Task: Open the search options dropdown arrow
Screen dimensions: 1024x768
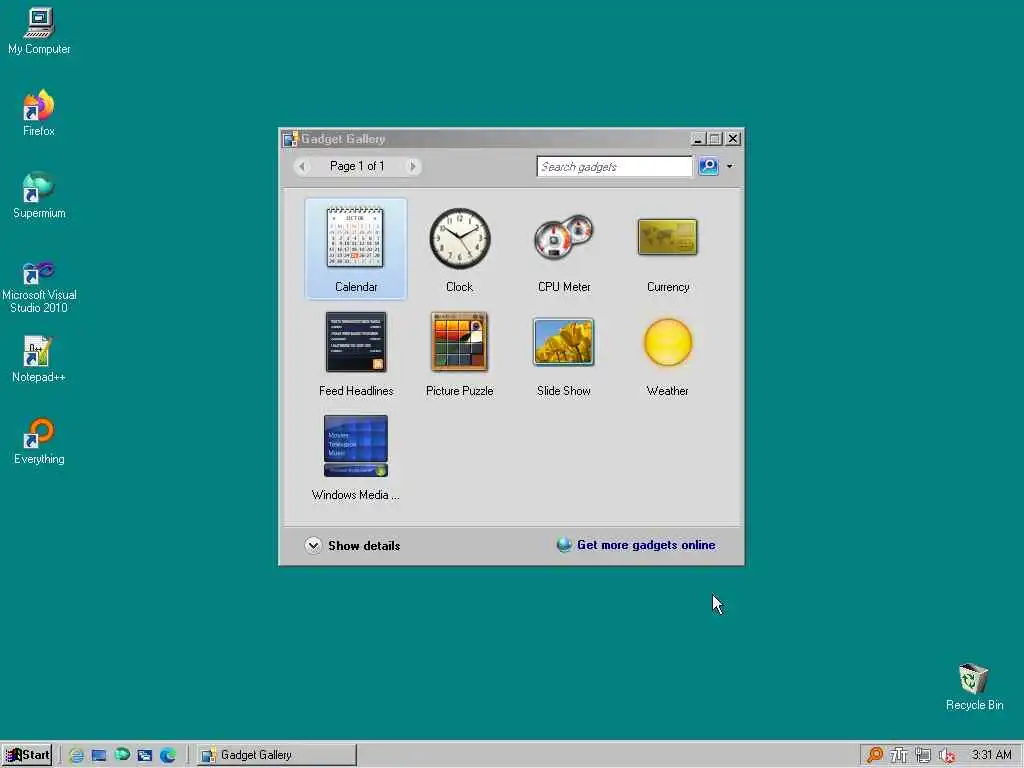Action: [x=730, y=167]
